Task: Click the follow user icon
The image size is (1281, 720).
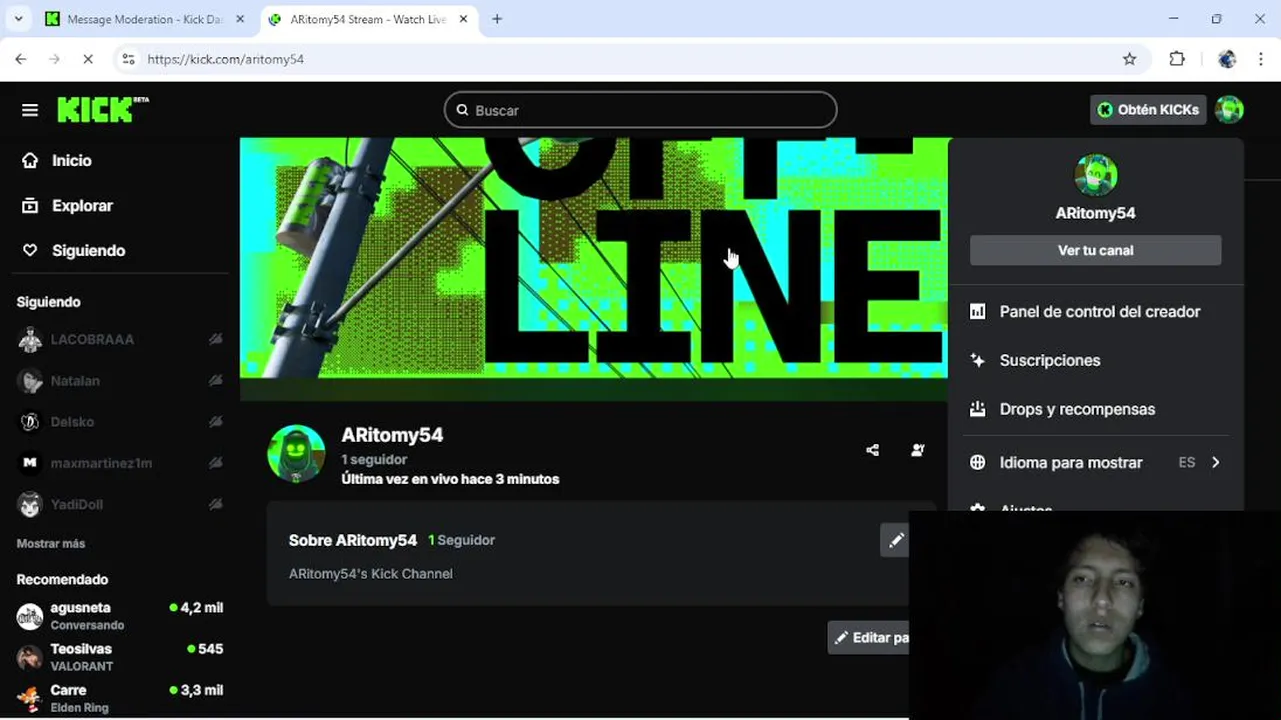Action: point(918,450)
